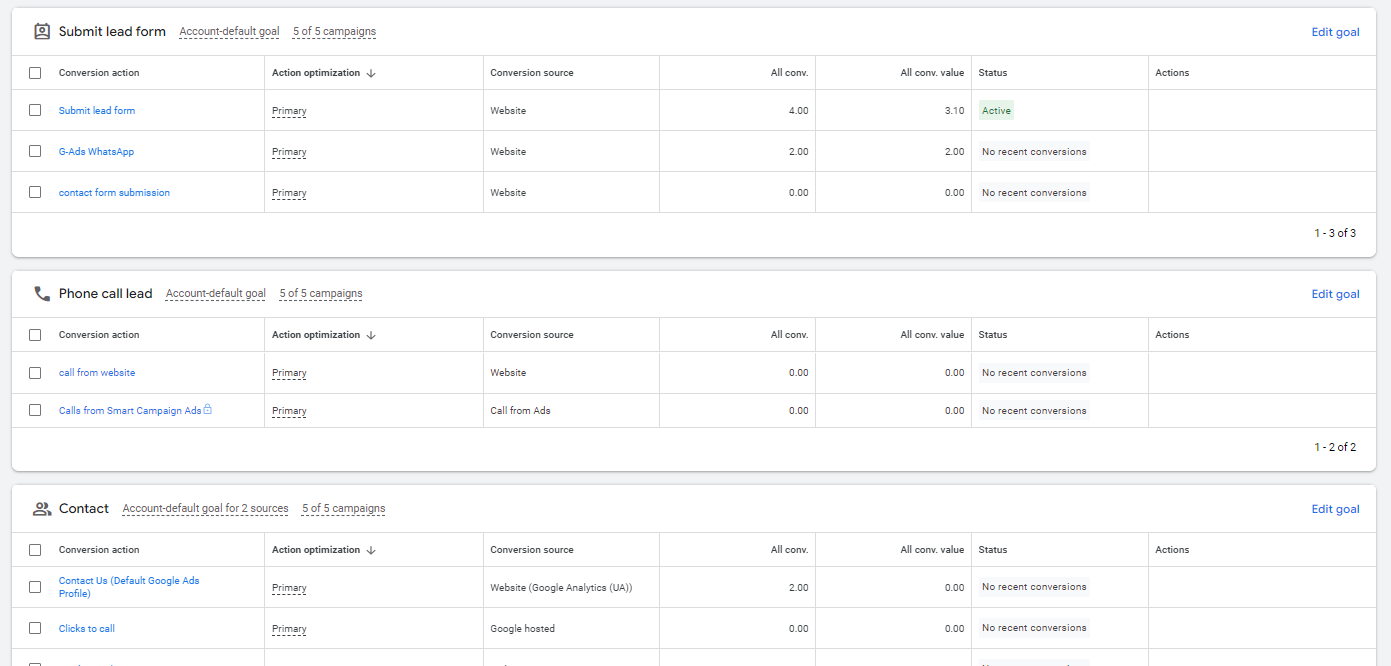Click the Contact goal people icon
Image resolution: width=1391 pixels, height=666 pixels.
tap(42, 509)
